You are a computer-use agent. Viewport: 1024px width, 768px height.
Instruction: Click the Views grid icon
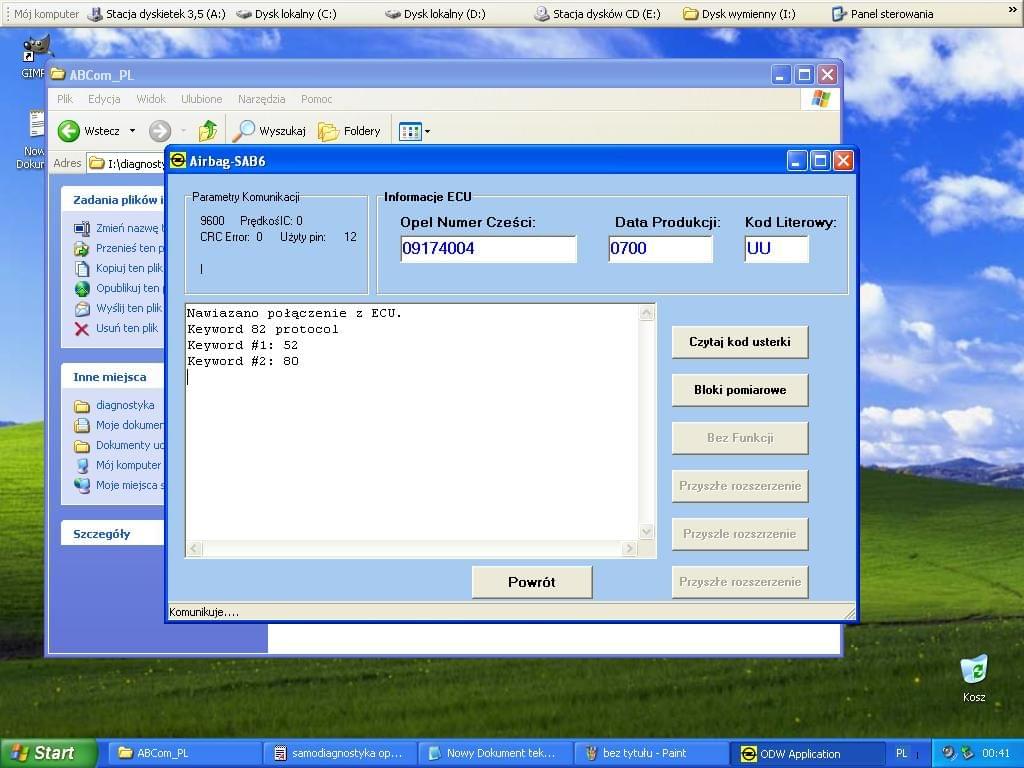coord(410,131)
